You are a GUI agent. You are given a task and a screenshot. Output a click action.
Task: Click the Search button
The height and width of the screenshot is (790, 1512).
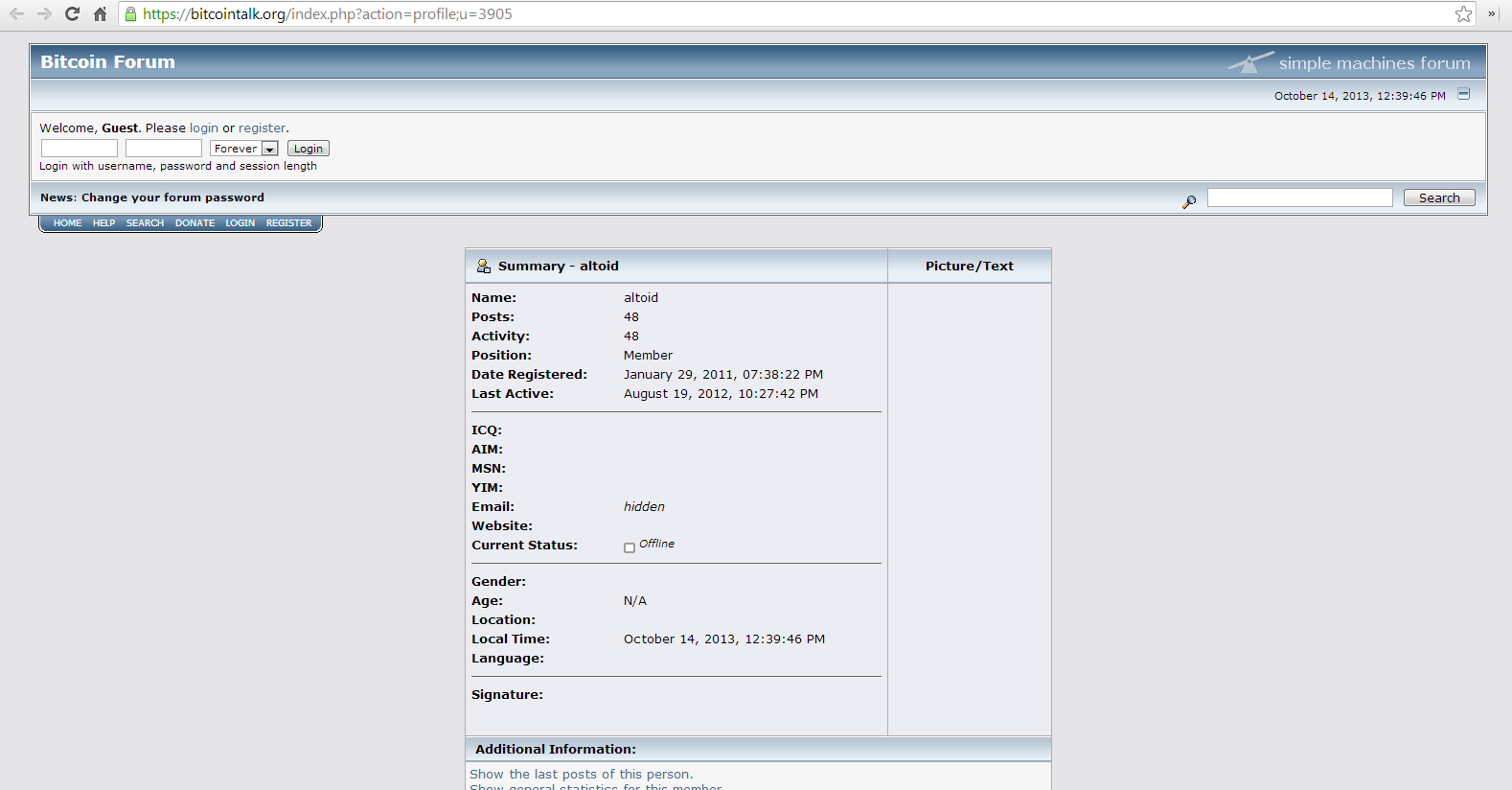(x=1439, y=197)
